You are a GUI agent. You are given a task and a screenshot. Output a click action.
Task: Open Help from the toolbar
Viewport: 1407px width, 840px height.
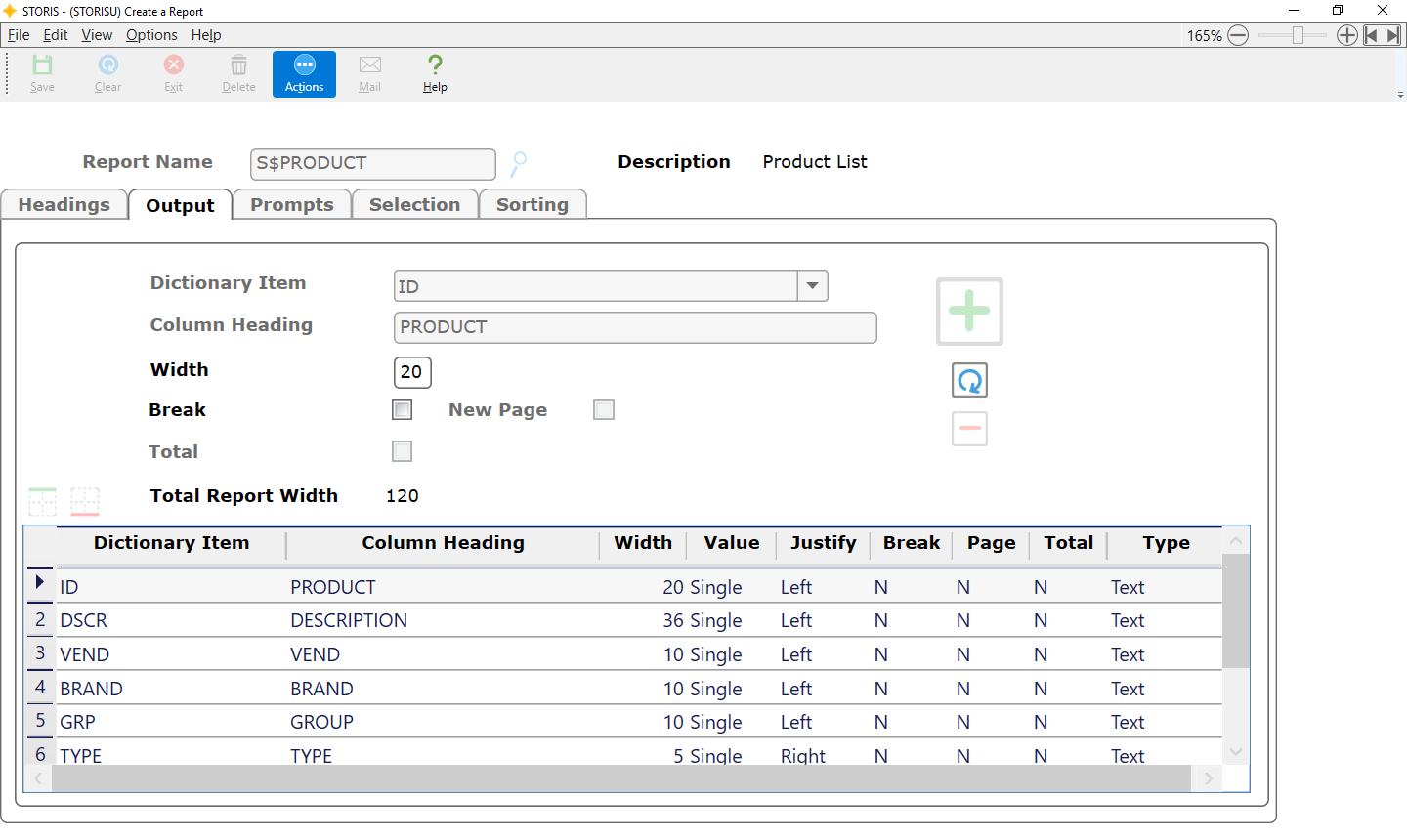434,73
